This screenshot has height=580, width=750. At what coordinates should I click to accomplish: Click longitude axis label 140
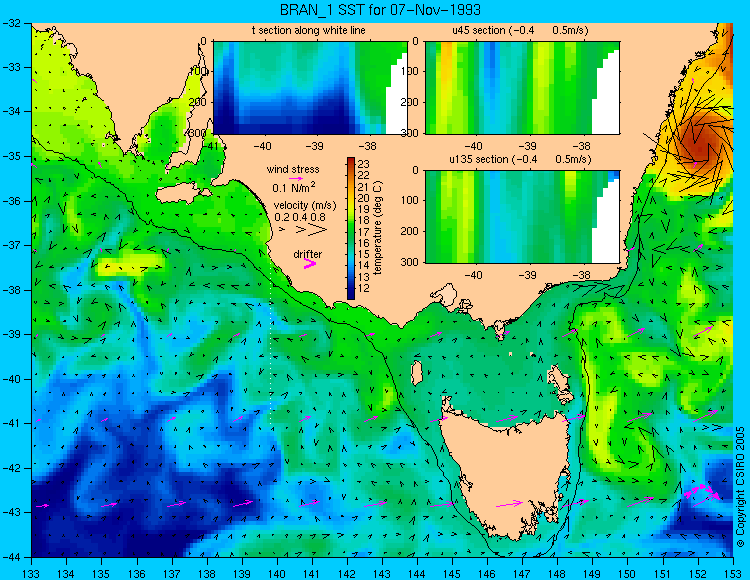(x=277, y=573)
